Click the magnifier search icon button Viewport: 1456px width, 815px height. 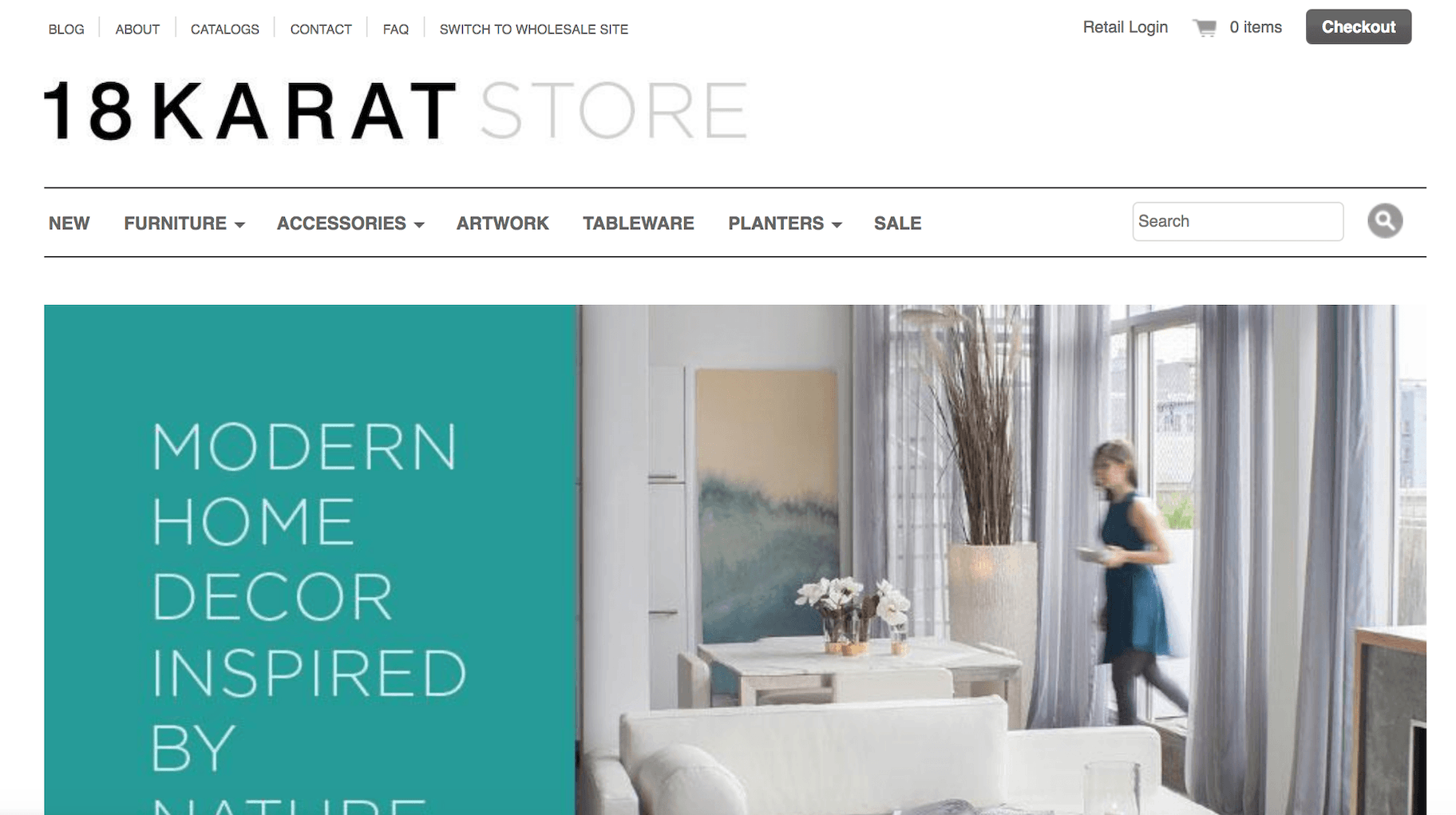(1384, 221)
